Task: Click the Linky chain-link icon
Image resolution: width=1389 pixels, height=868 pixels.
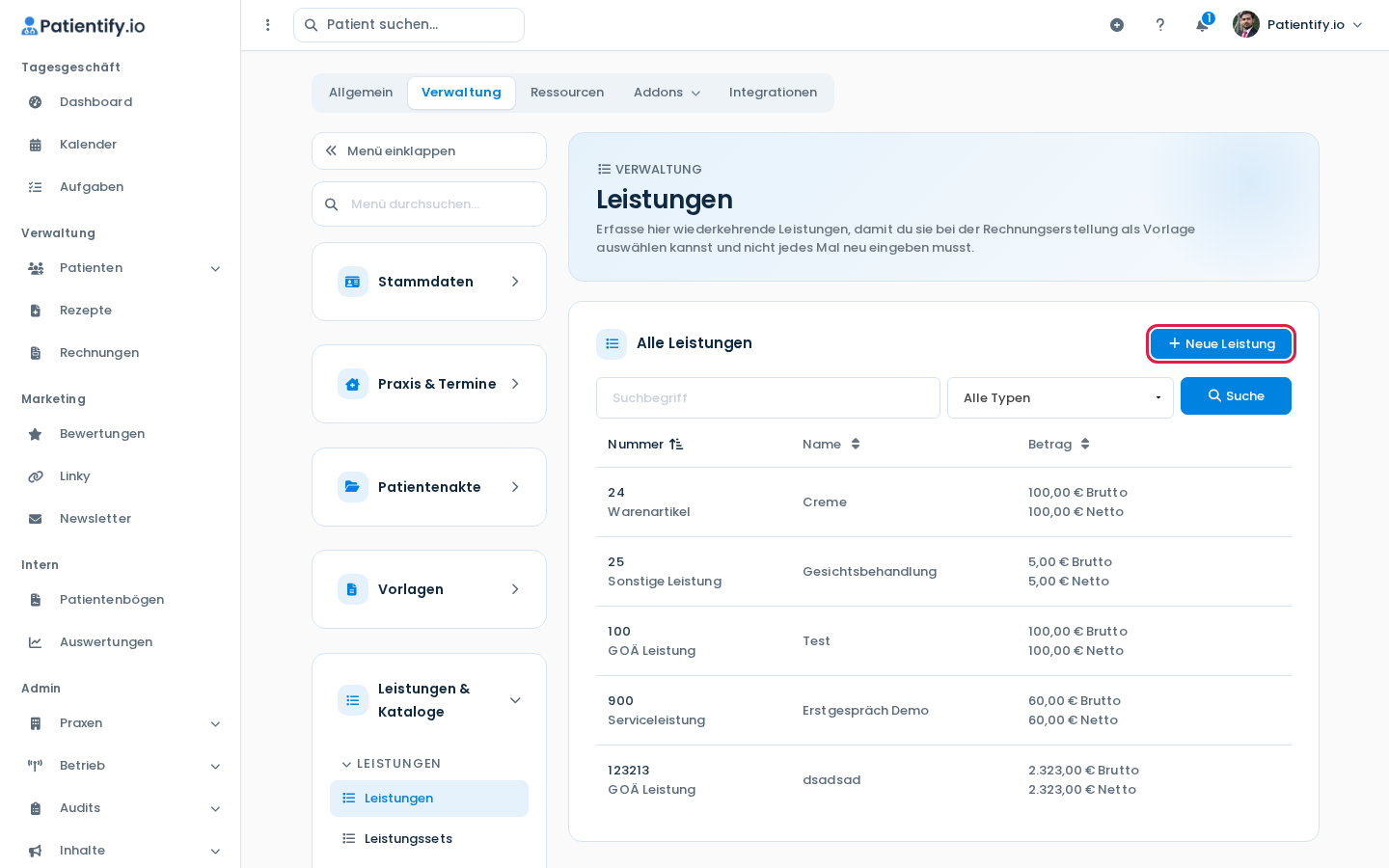Action: (x=36, y=476)
